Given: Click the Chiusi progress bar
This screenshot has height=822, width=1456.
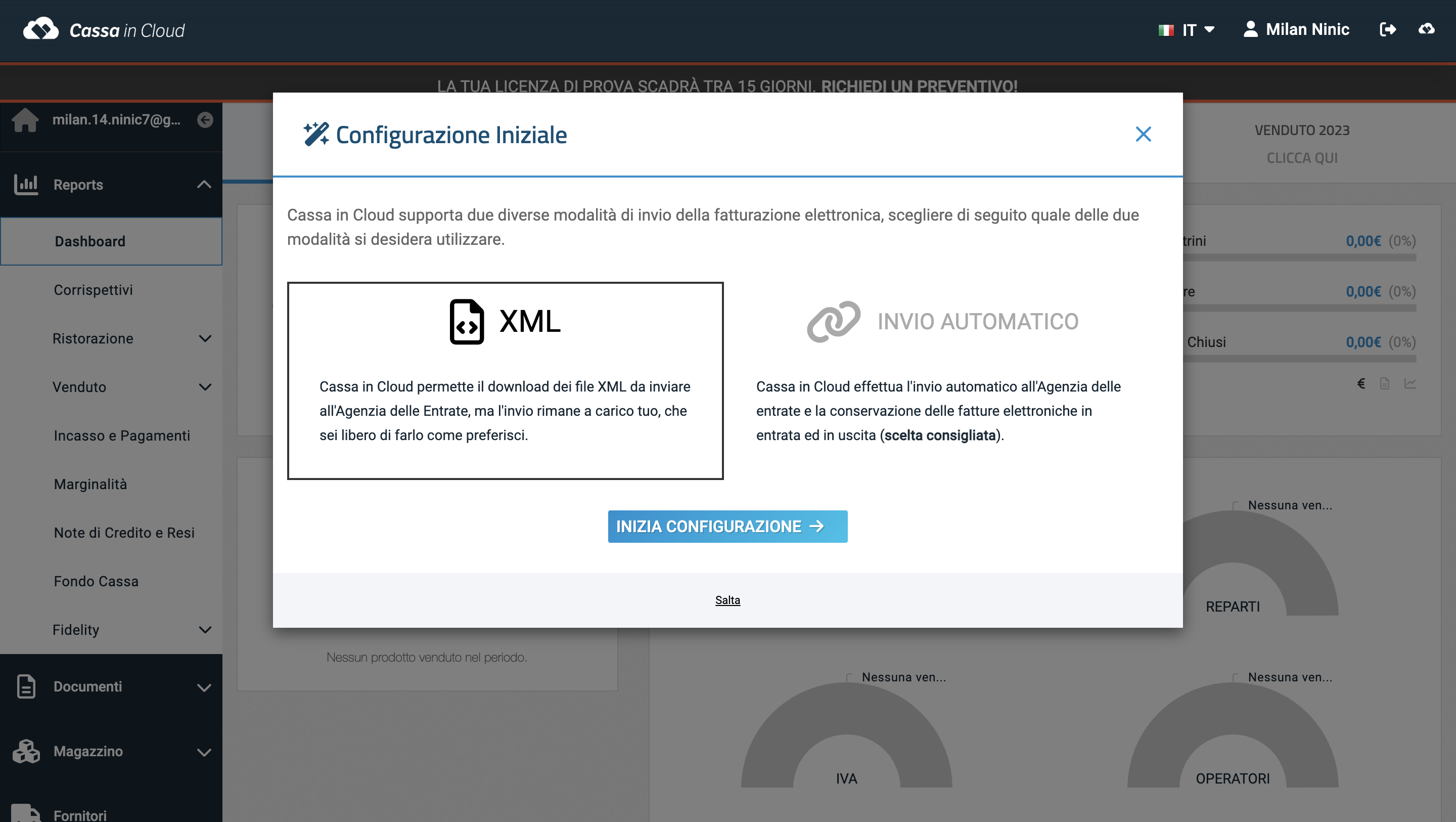Looking at the screenshot, I should (1300, 358).
